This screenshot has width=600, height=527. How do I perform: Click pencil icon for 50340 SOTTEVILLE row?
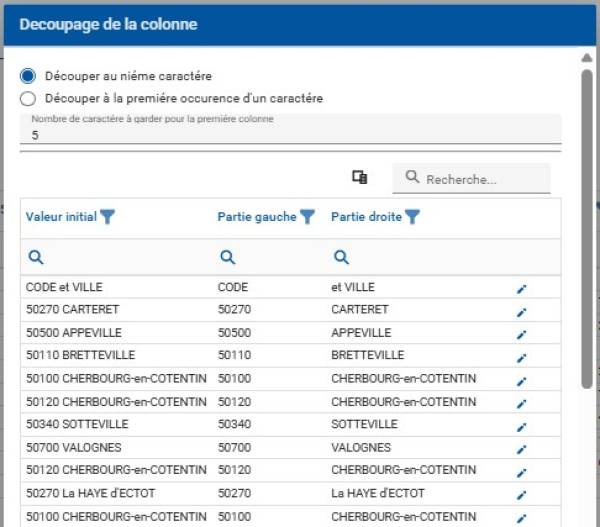pyautogui.click(x=521, y=426)
